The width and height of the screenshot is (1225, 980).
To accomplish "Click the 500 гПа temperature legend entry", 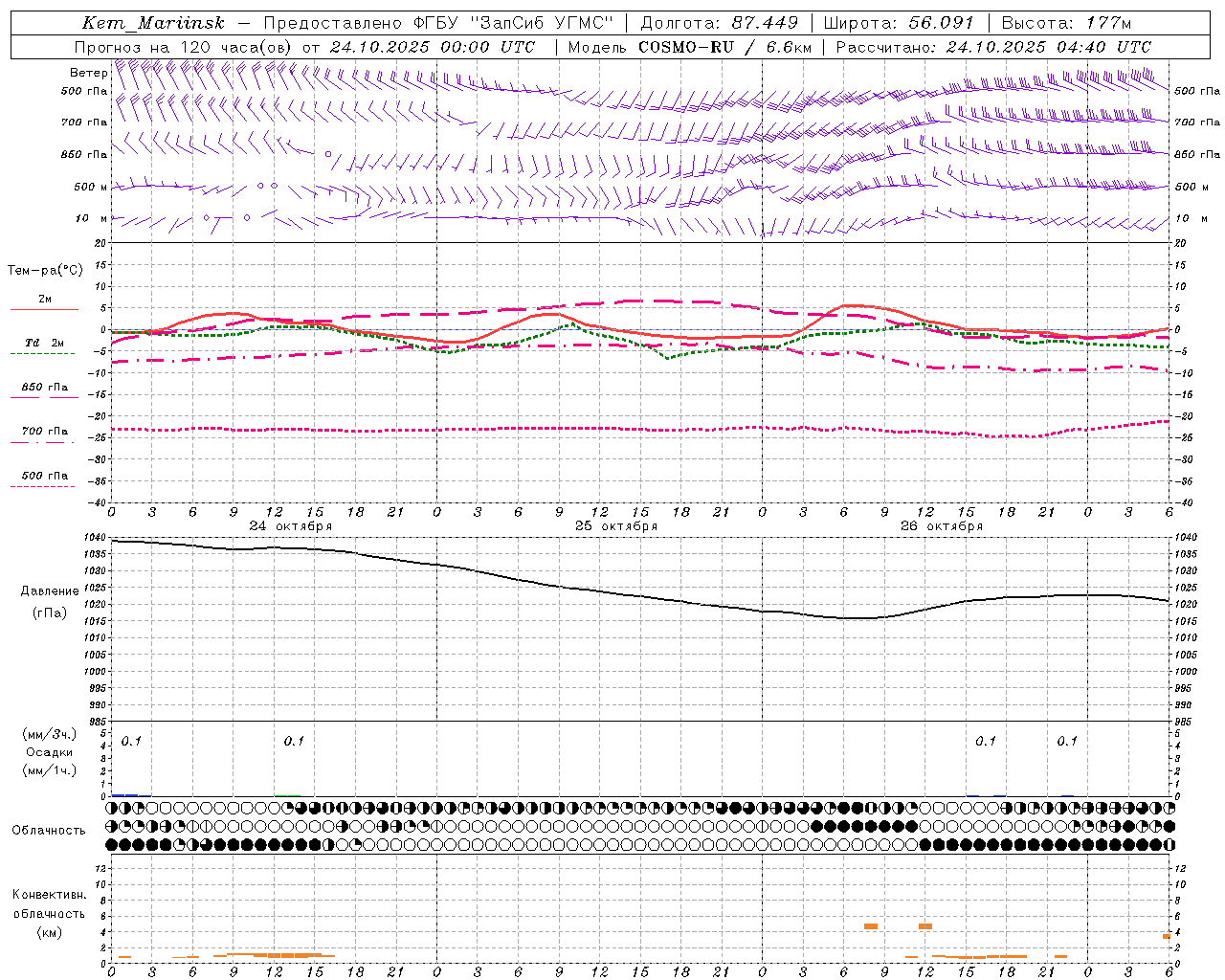I will tap(44, 476).
